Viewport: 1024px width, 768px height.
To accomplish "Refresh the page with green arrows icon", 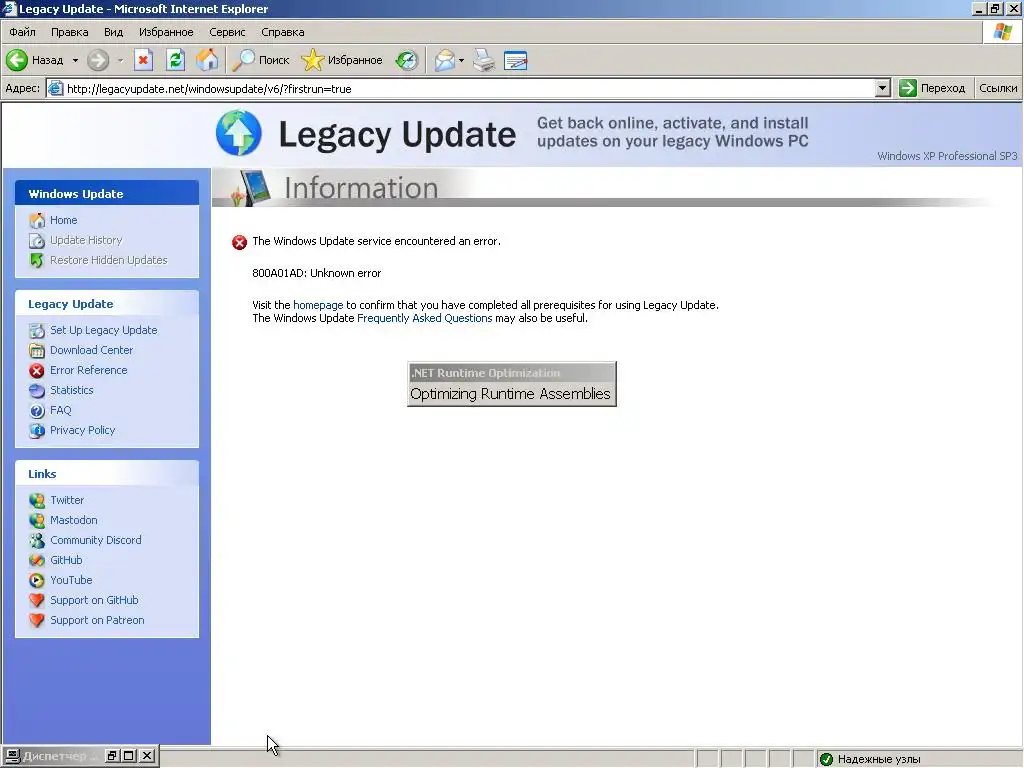I will point(175,60).
